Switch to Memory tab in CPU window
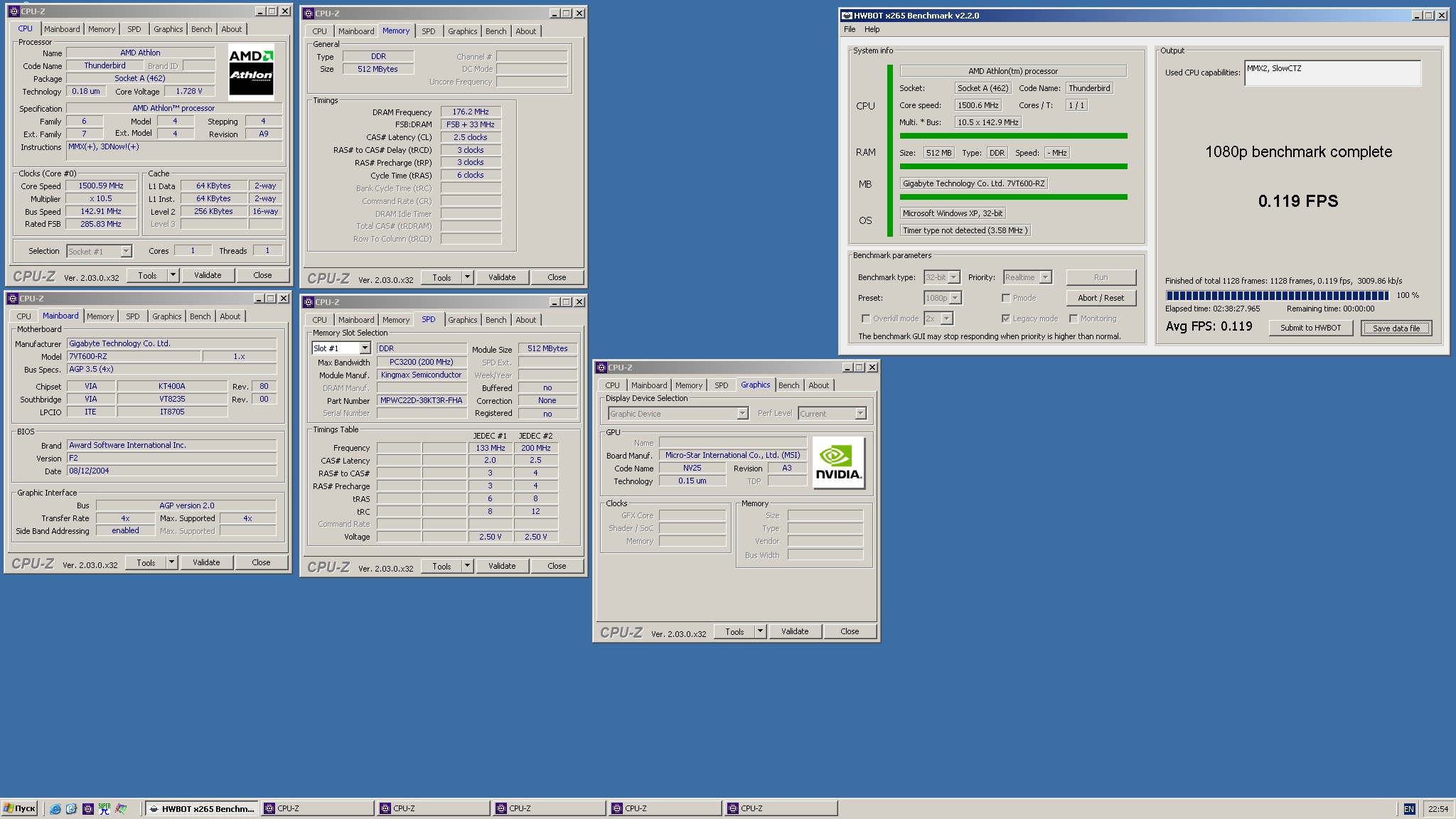This screenshot has height=819, width=1456. (102, 29)
